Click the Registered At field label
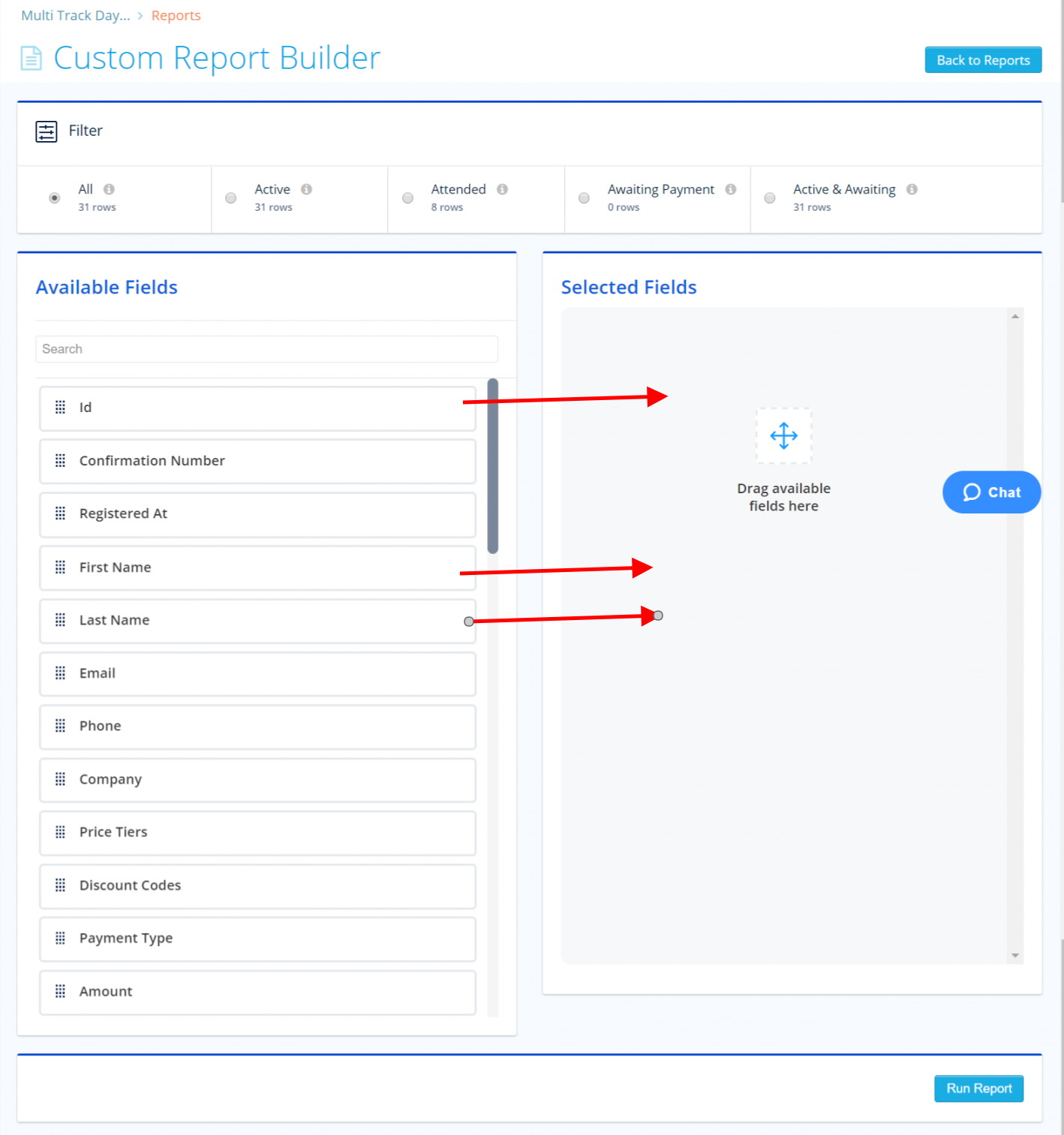Screen dimensions: 1064x1135 [124, 513]
